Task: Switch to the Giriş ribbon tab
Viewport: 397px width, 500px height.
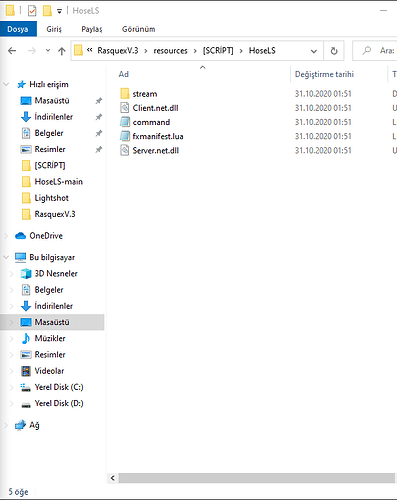Action: [x=54, y=29]
